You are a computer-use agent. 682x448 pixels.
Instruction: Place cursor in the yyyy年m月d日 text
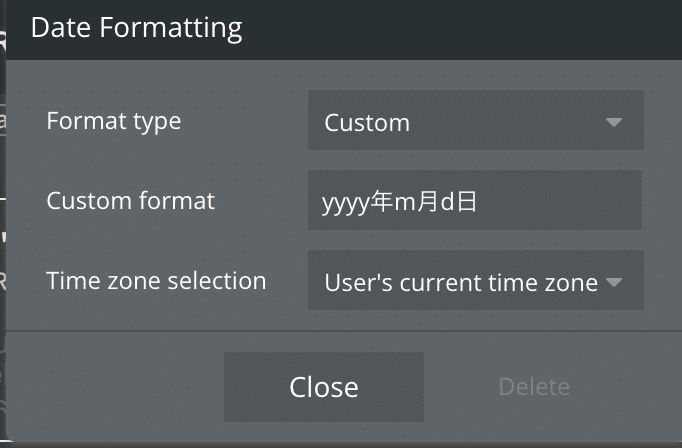tap(399, 203)
